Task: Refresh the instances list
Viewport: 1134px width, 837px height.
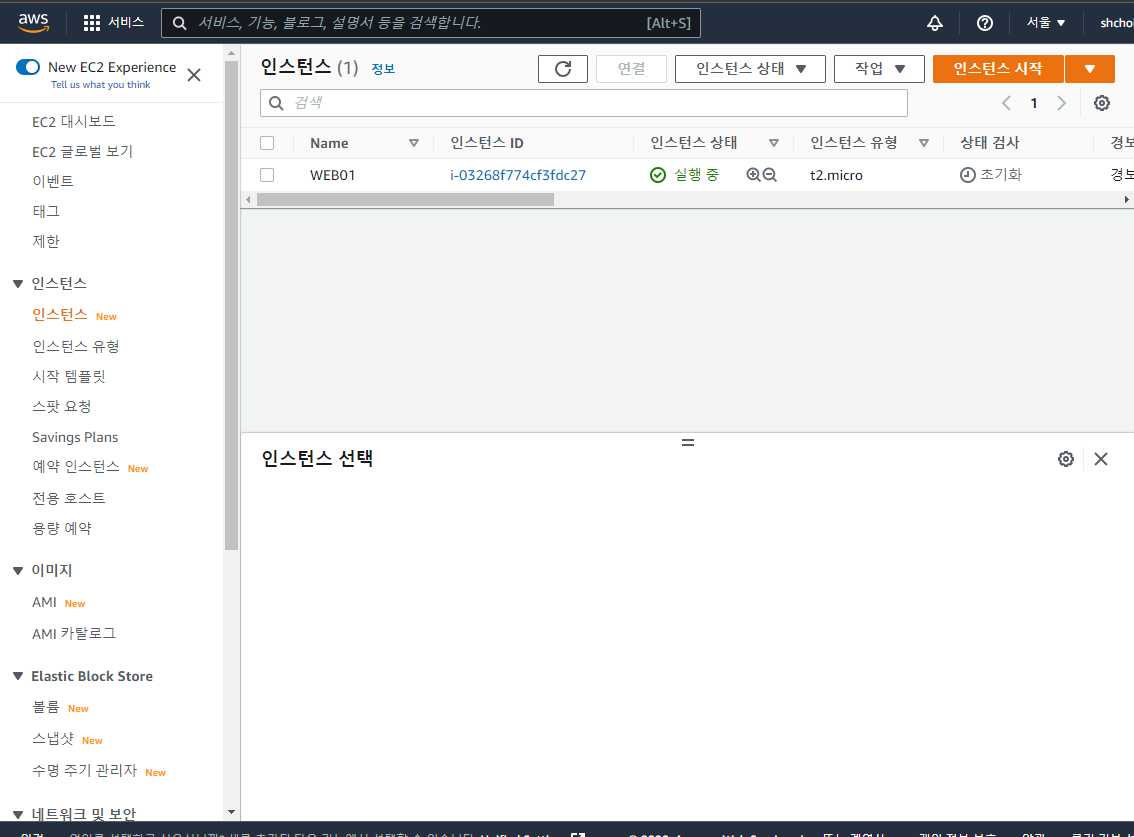Action: click(563, 69)
